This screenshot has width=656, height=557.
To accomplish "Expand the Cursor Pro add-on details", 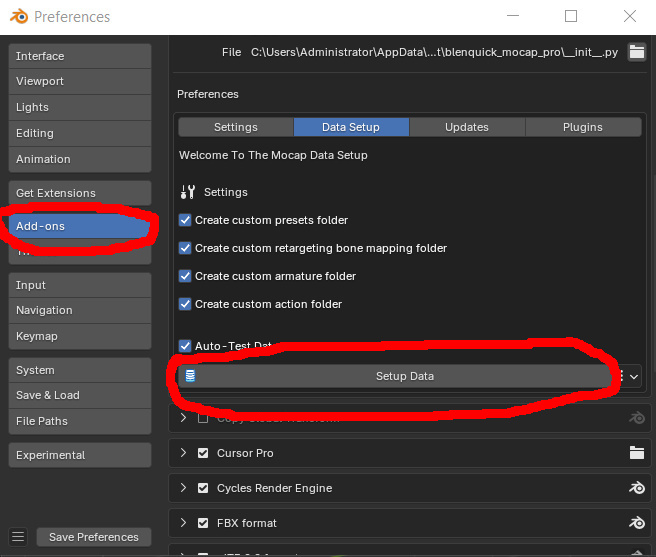I will point(183,453).
